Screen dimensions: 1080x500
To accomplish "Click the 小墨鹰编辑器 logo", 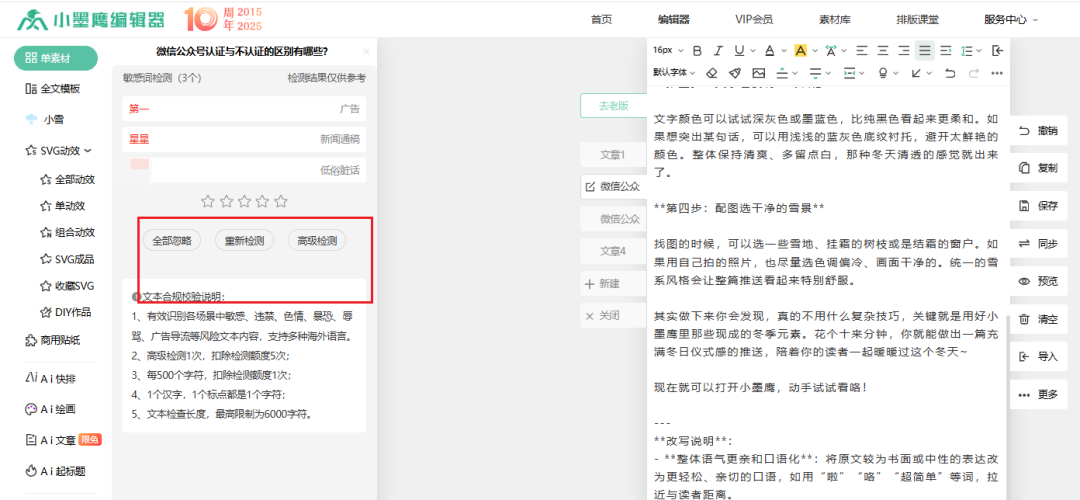I will [92, 20].
